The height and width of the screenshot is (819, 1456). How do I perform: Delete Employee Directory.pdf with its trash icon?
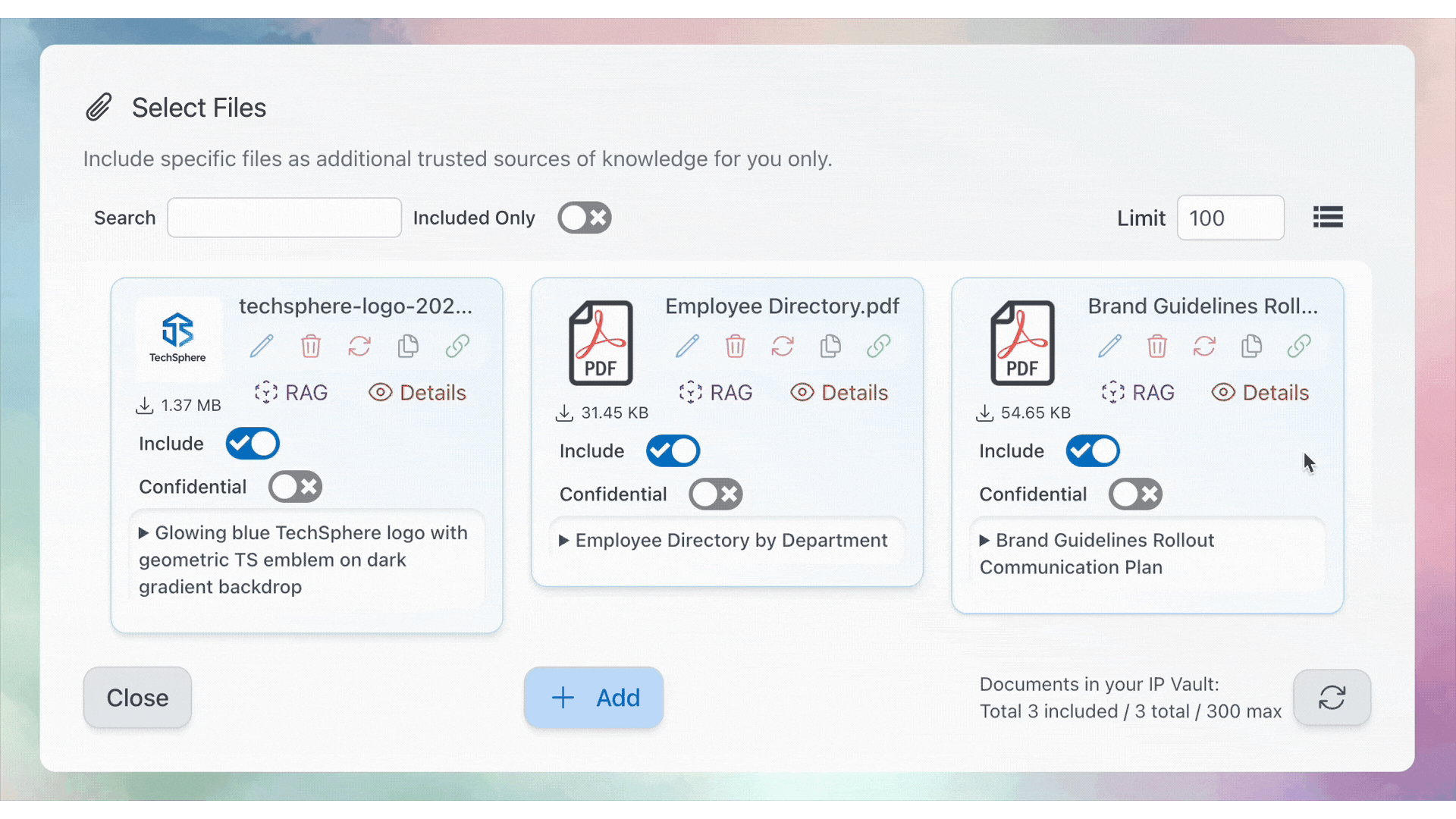click(x=735, y=347)
